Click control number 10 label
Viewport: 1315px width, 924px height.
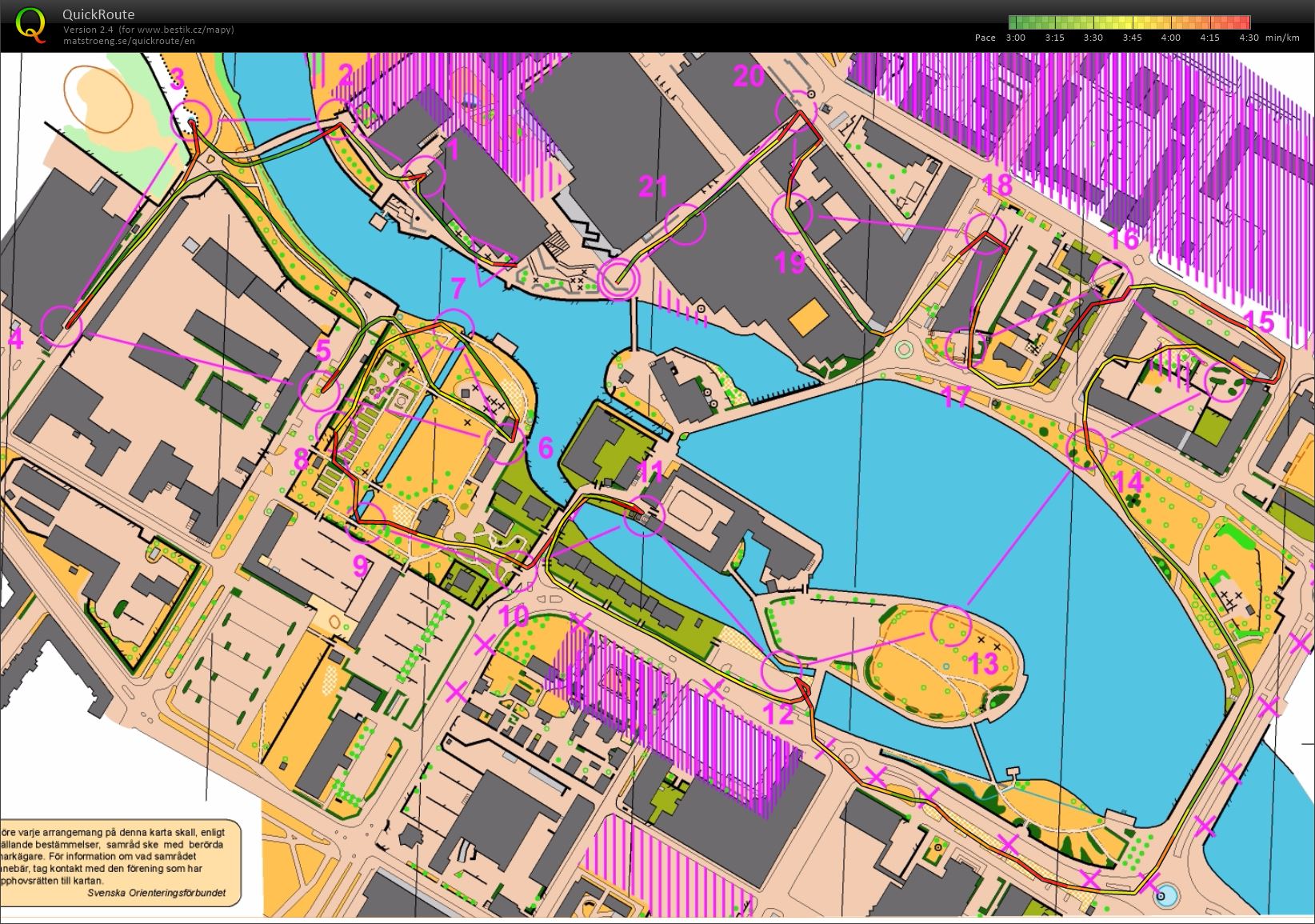(514, 616)
